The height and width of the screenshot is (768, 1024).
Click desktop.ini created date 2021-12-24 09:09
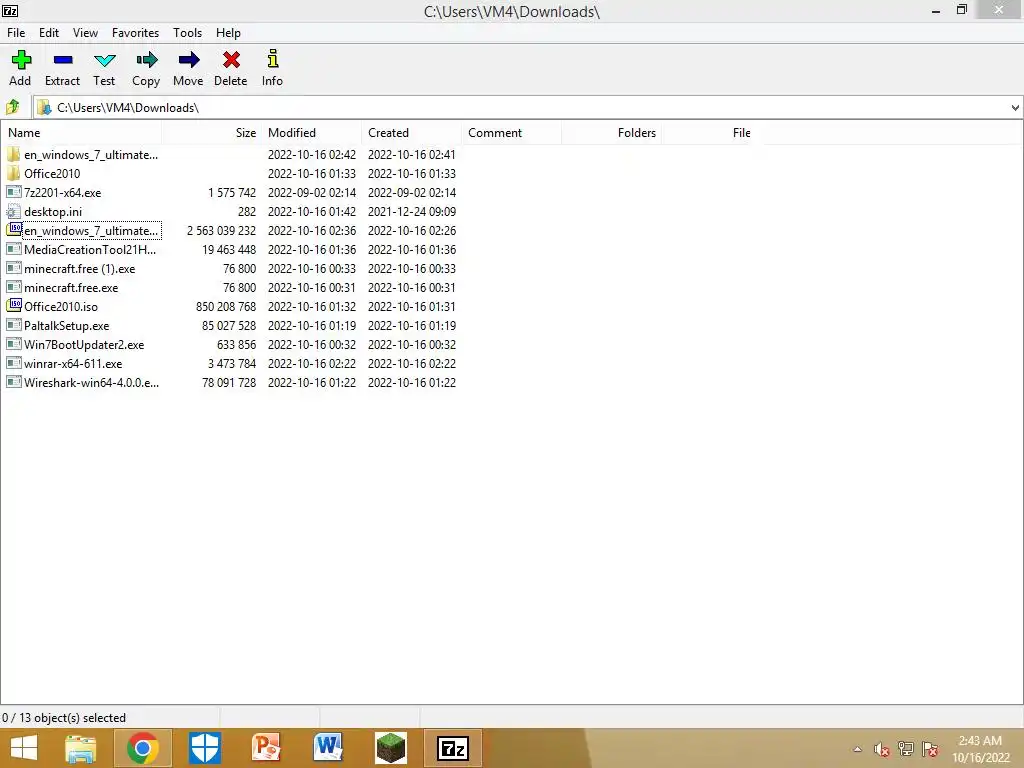[412, 212]
